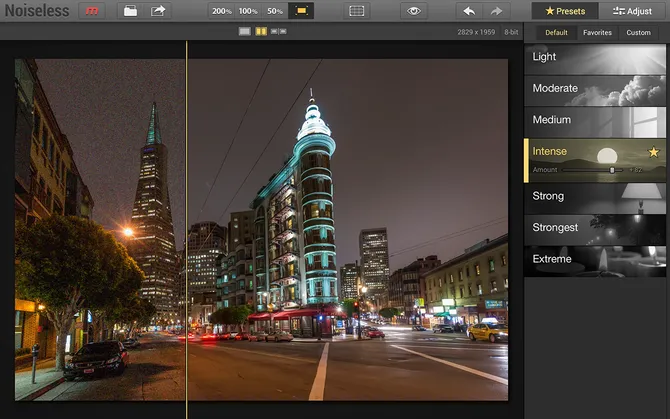The height and width of the screenshot is (419, 670).
Task: Open the Custom presets tab
Action: pyautogui.click(x=638, y=33)
